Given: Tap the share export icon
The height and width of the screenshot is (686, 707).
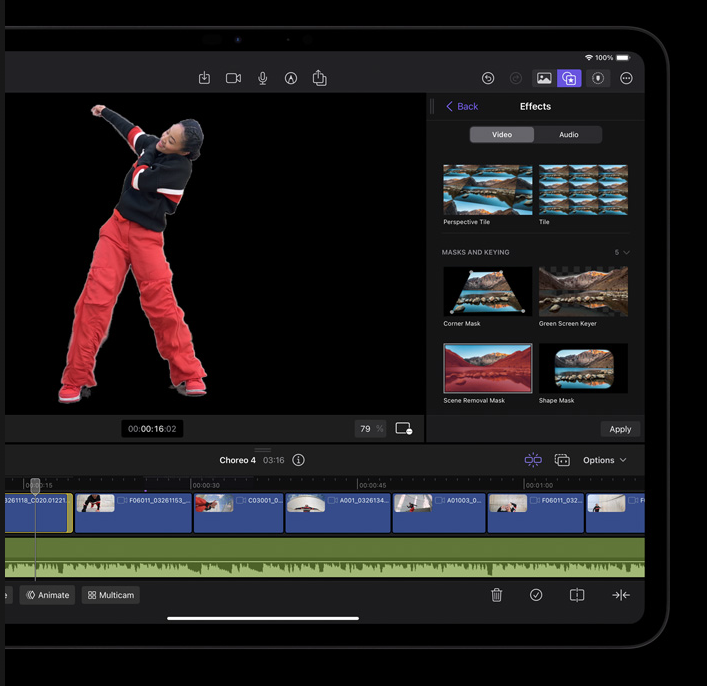Looking at the screenshot, I should (x=319, y=78).
